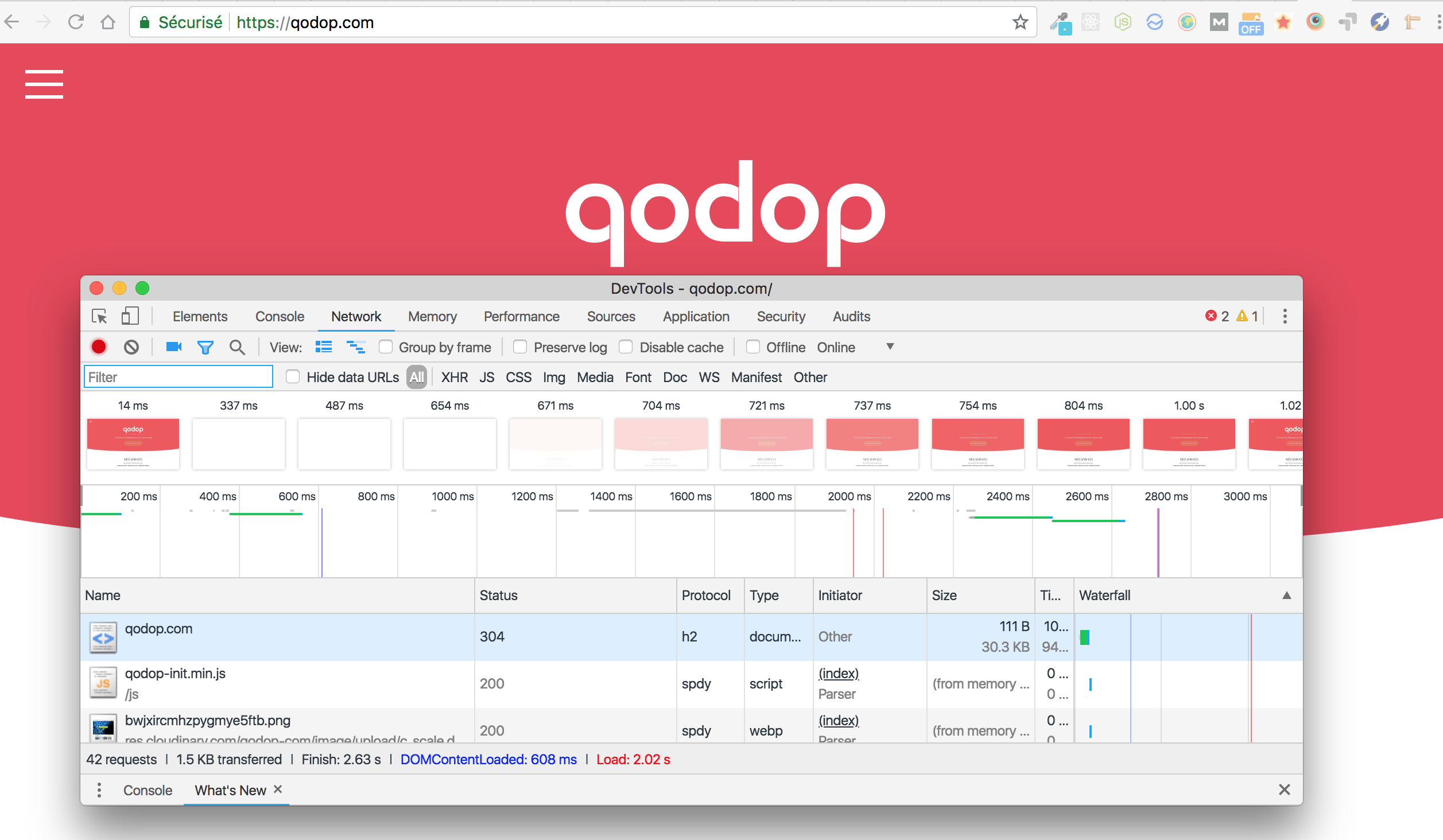Click the clear network log icon

[130, 347]
